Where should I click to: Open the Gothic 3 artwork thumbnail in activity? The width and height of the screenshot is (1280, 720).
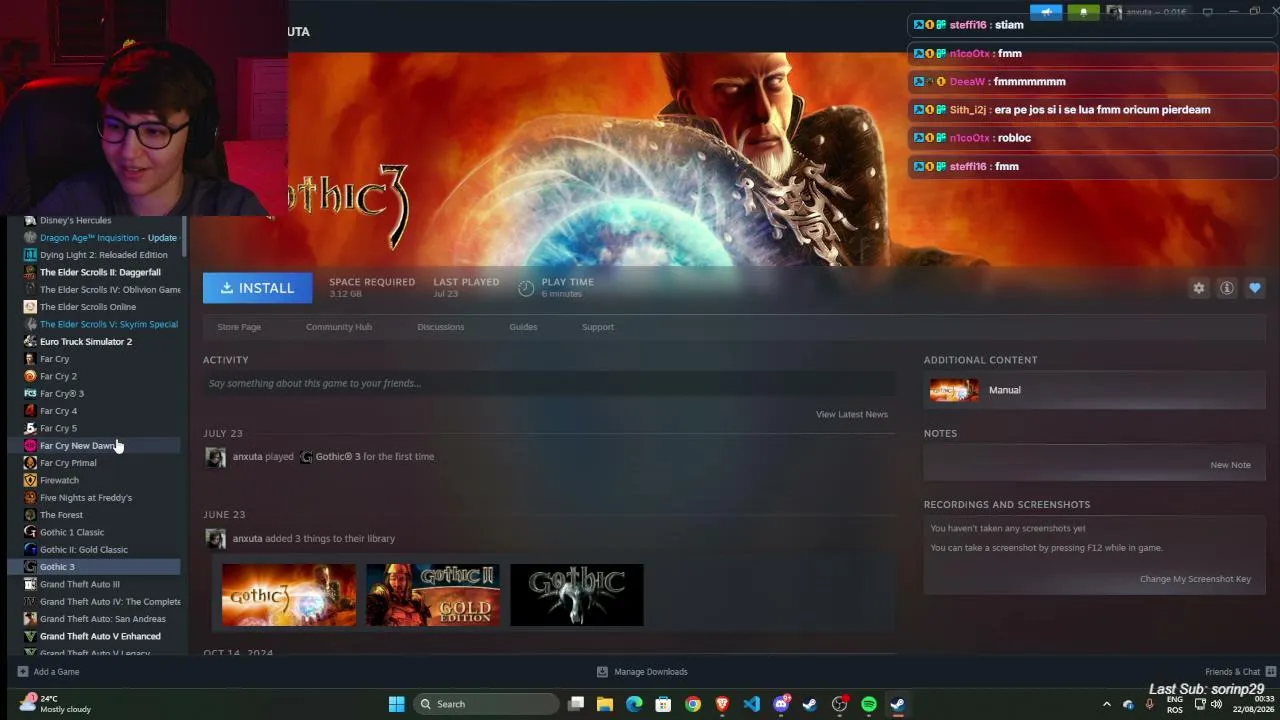pyautogui.click(x=289, y=595)
